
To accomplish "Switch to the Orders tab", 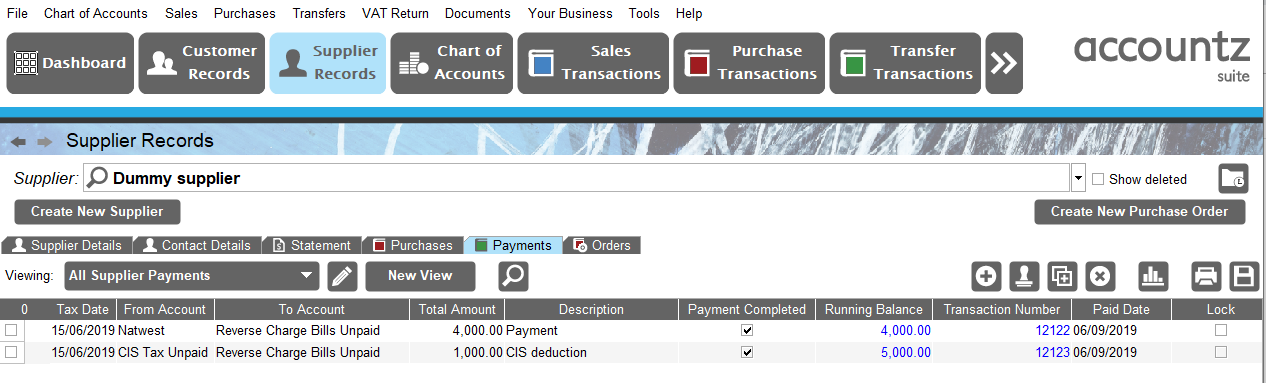I will click(602, 245).
